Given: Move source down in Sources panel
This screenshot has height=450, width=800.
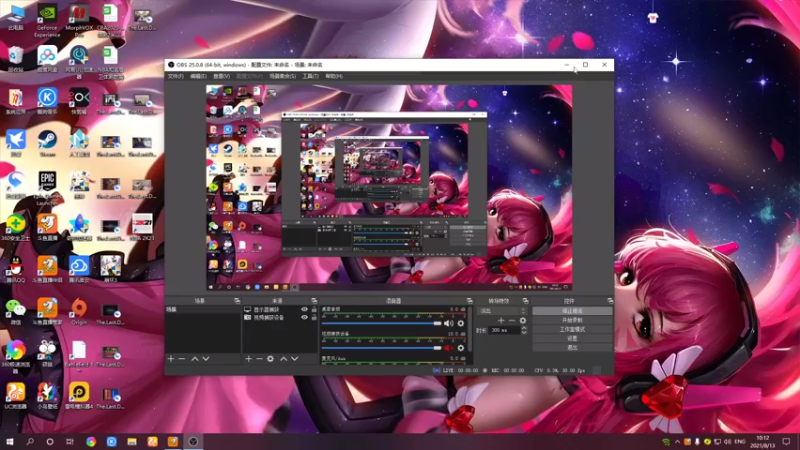Looking at the screenshot, I should click(294, 359).
